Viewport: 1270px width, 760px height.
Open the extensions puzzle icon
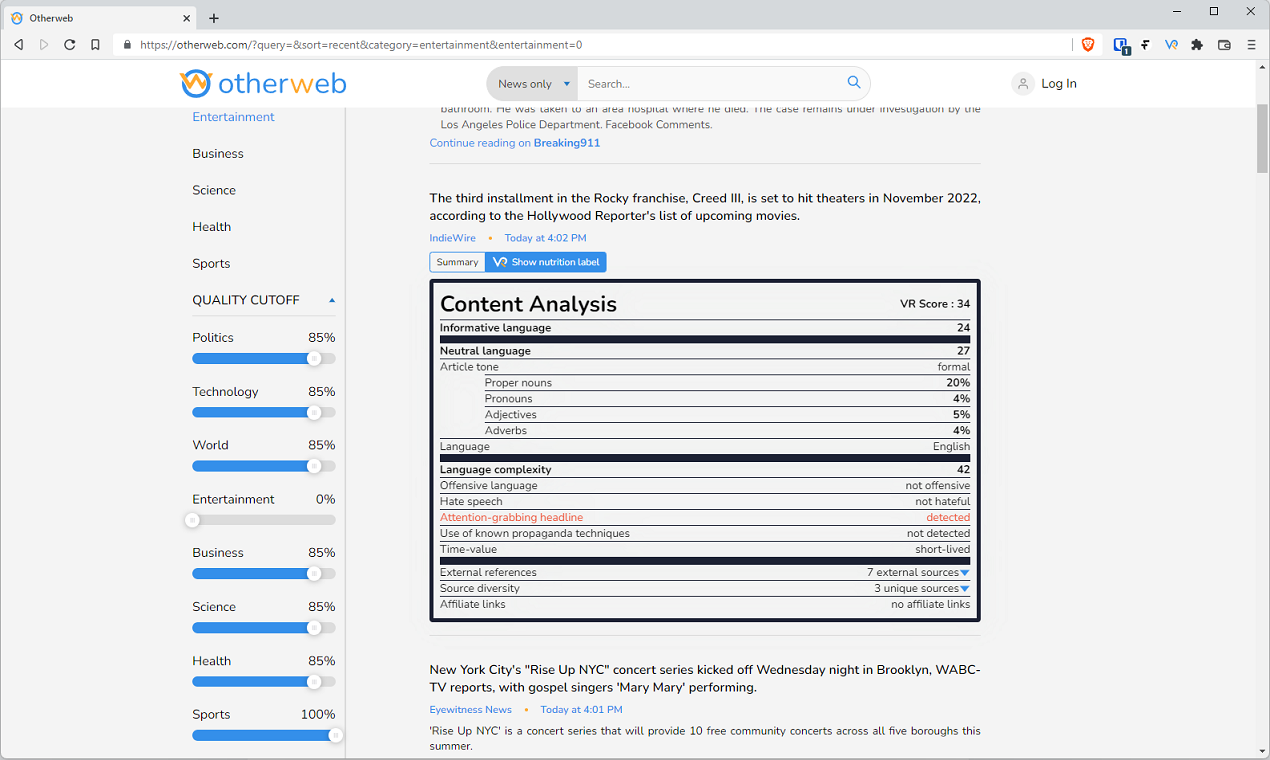click(1197, 45)
